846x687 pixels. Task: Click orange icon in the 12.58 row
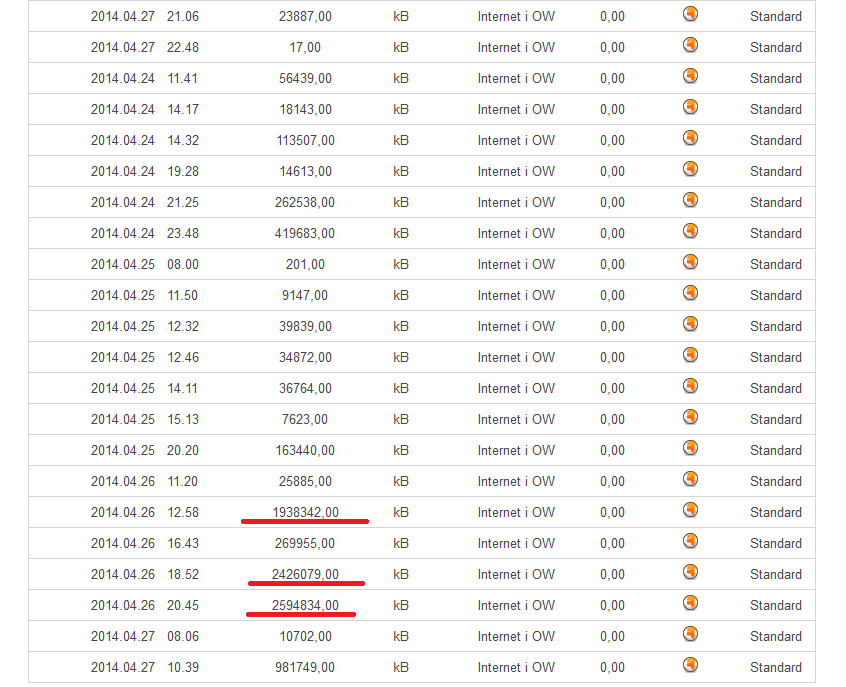coord(690,510)
